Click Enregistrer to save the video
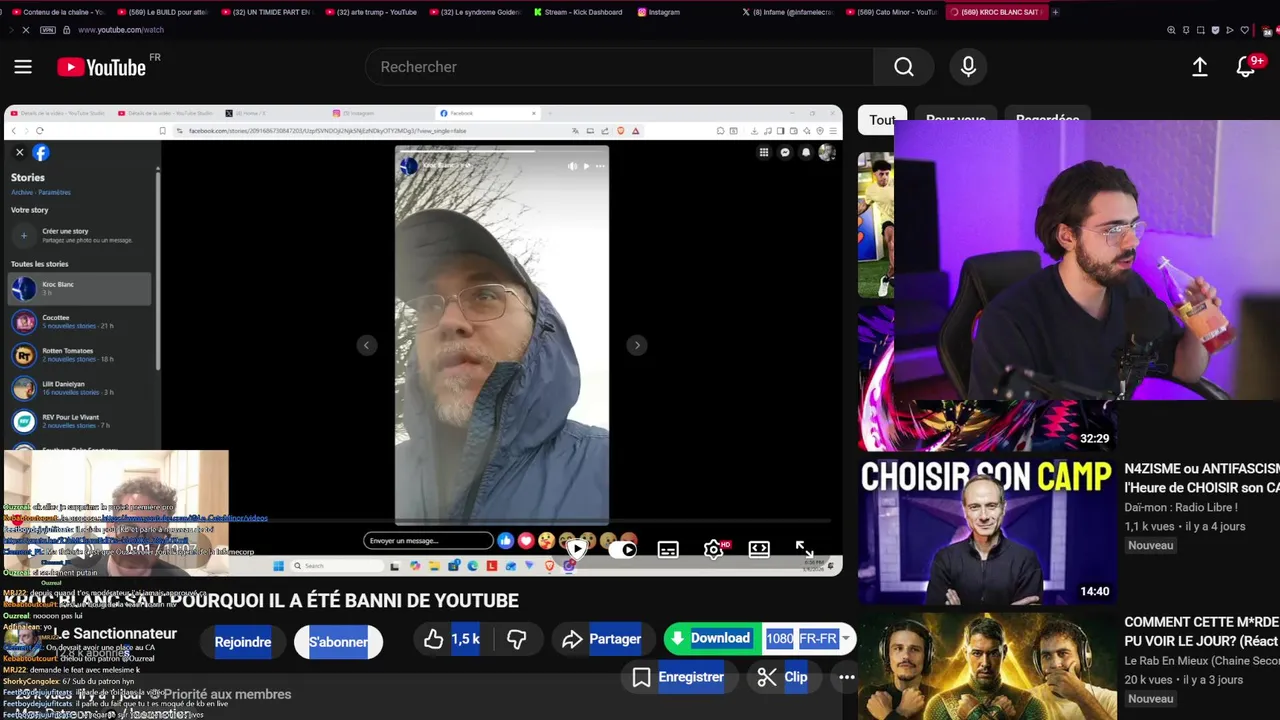The width and height of the screenshot is (1280, 720). click(678, 677)
